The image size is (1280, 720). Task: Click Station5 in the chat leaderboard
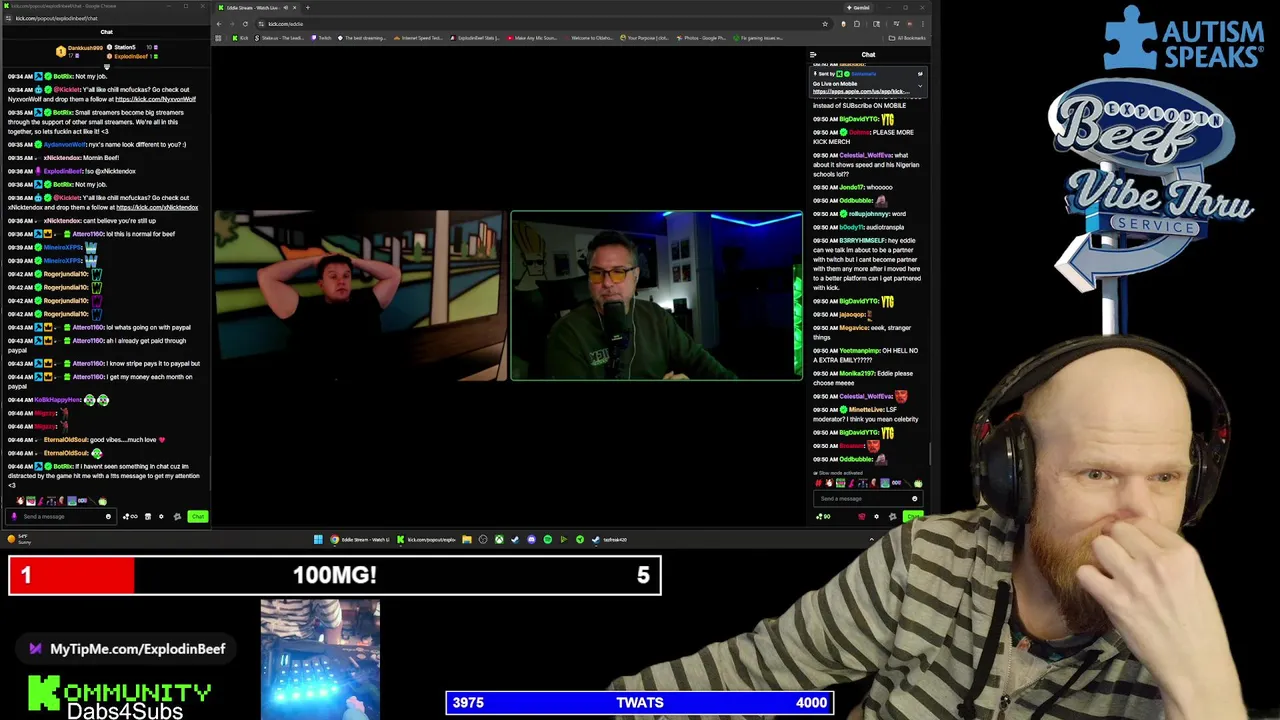pyautogui.click(x=124, y=47)
